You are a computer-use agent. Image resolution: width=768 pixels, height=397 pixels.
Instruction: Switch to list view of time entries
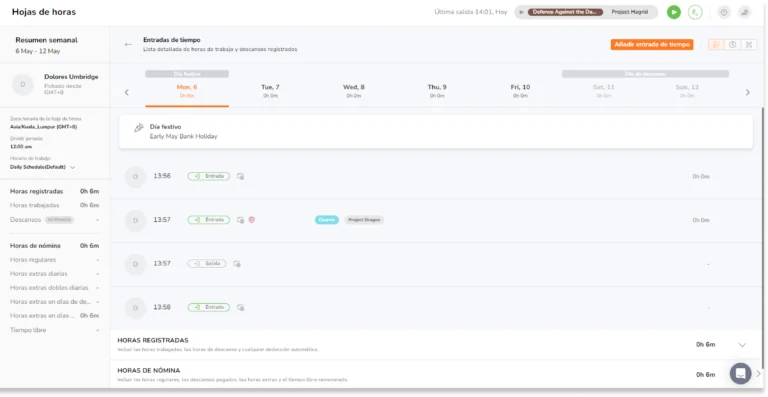click(716, 45)
